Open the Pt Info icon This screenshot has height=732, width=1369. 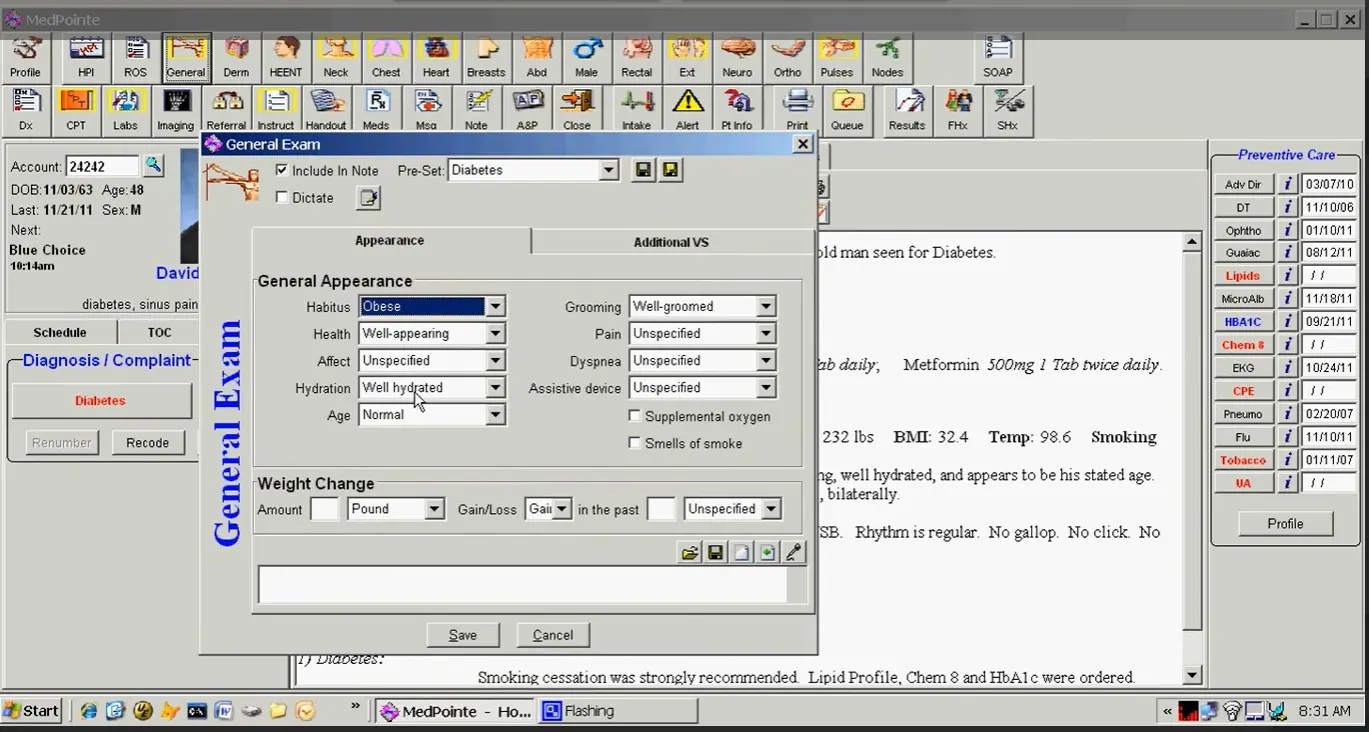(x=737, y=110)
